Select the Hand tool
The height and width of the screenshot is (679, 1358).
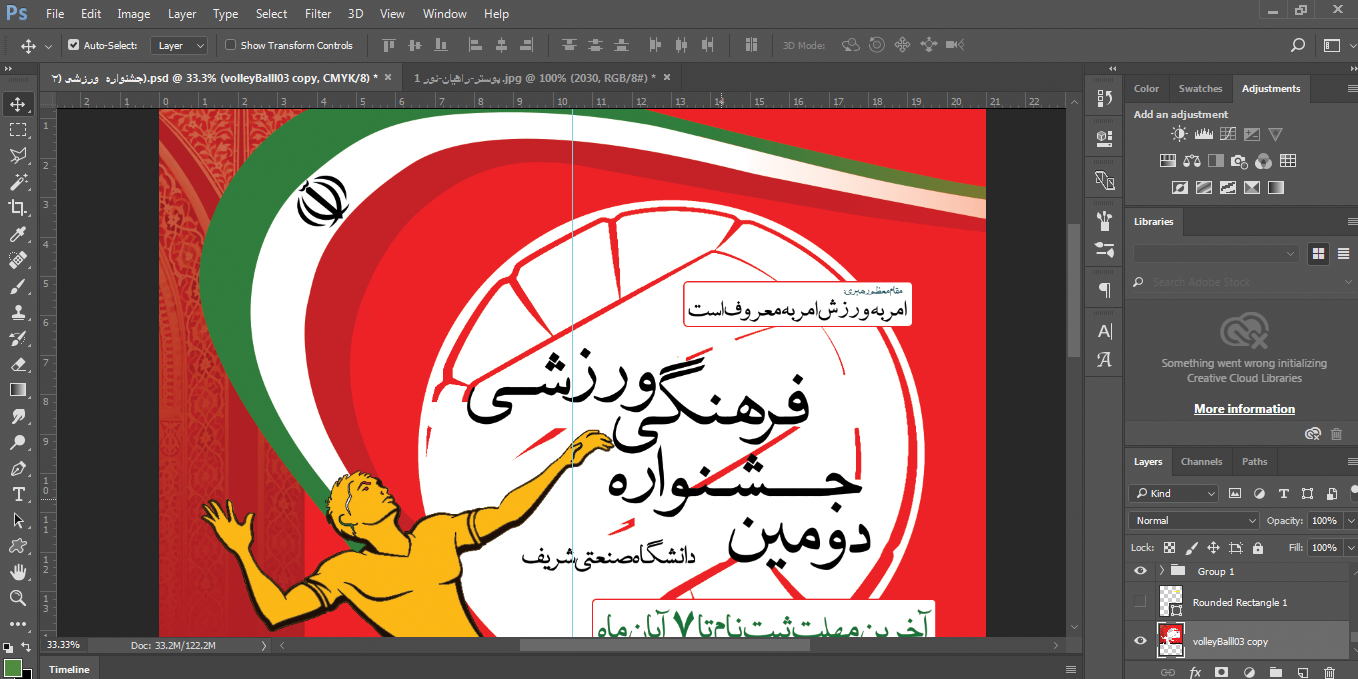[x=17, y=572]
